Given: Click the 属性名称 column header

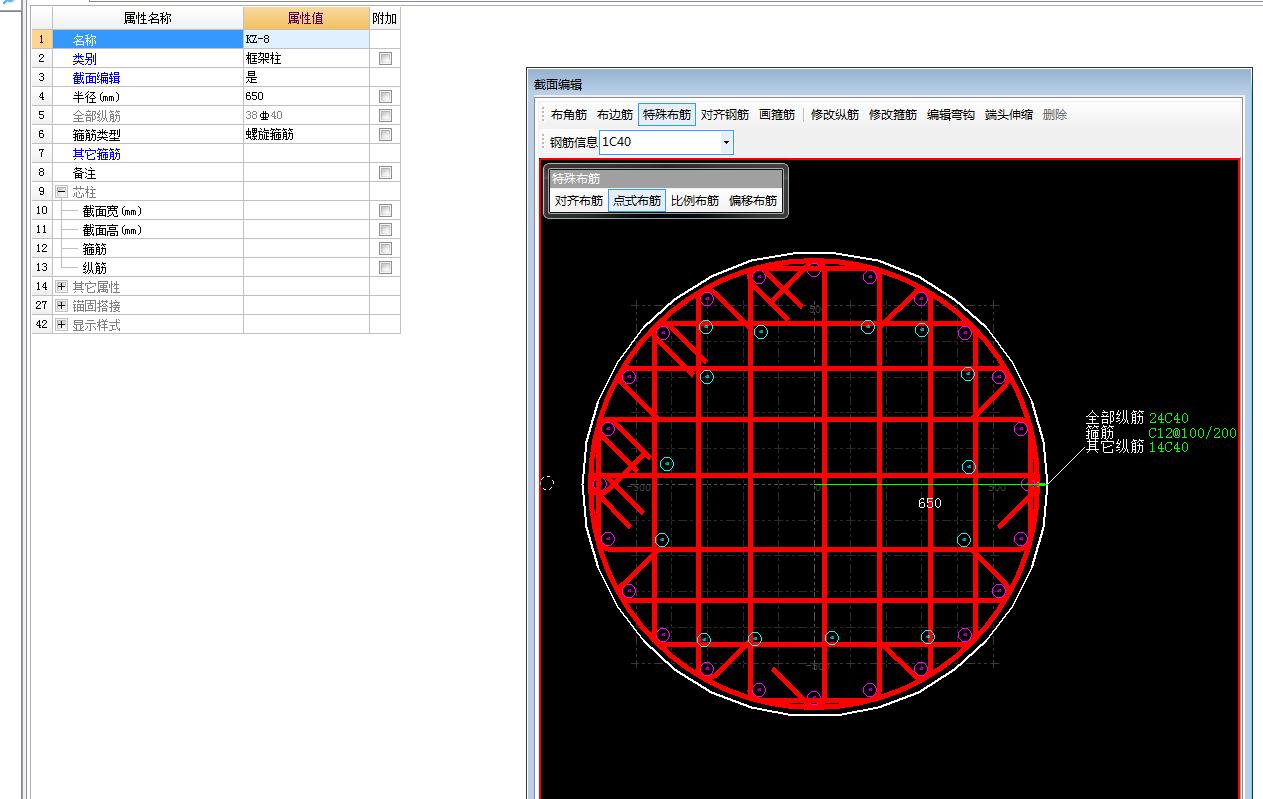Looking at the screenshot, I should pyautogui.click(x=148, y=19).
